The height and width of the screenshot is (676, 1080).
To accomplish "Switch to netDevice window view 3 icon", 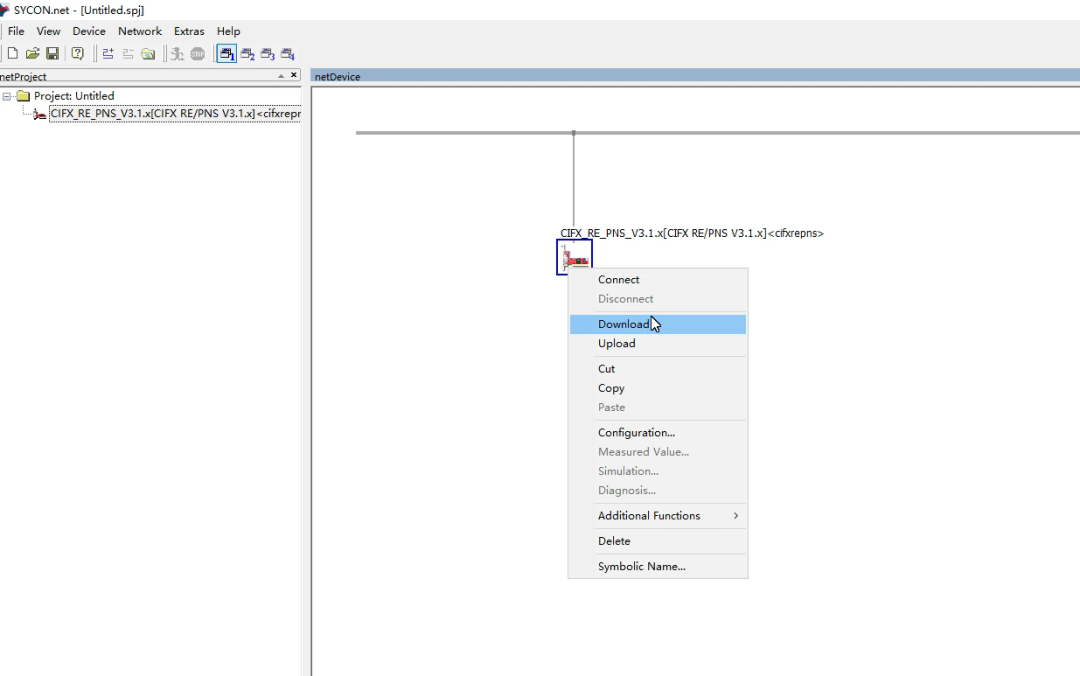I will [x=266, y=53].
